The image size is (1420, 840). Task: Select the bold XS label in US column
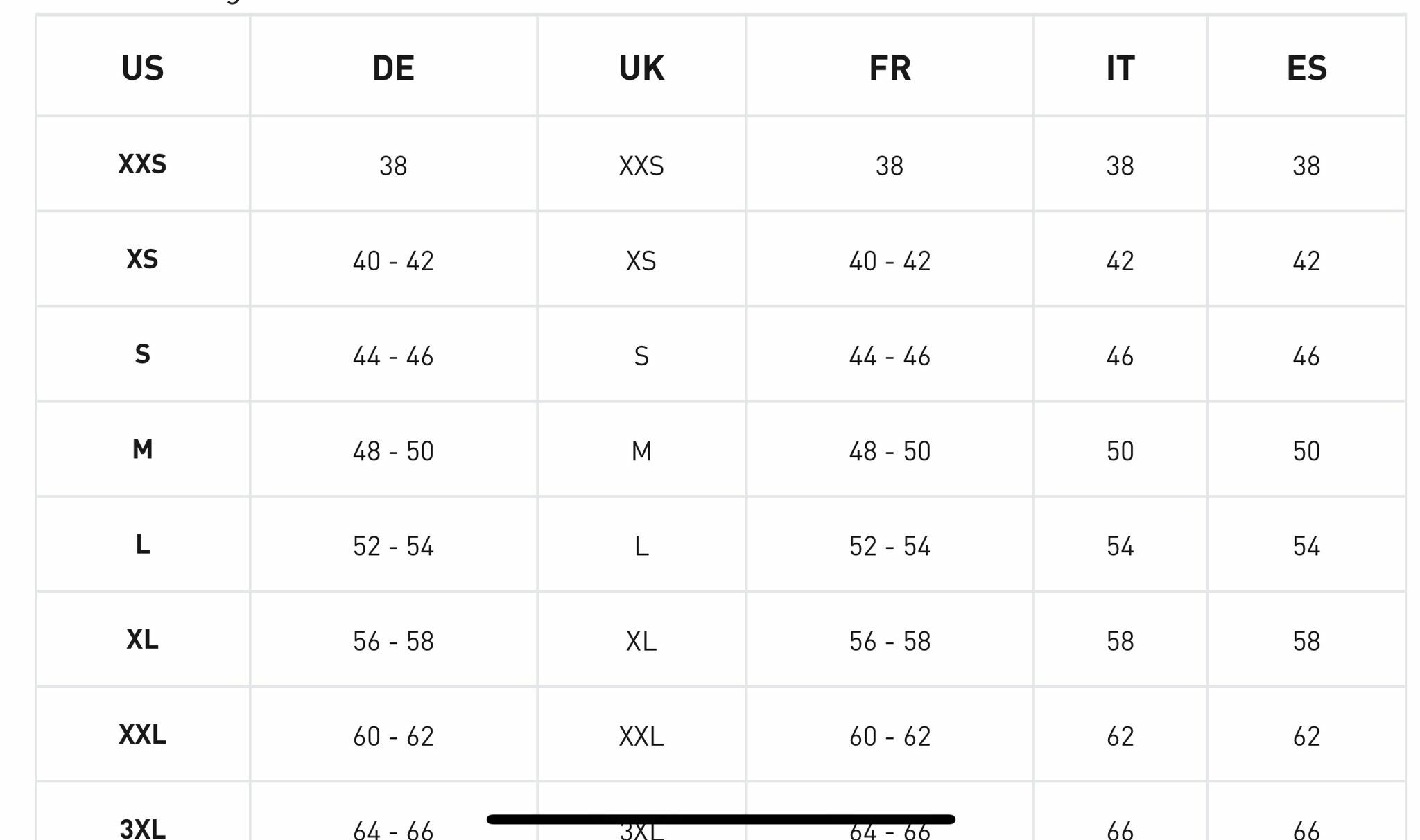pos(142,259)
